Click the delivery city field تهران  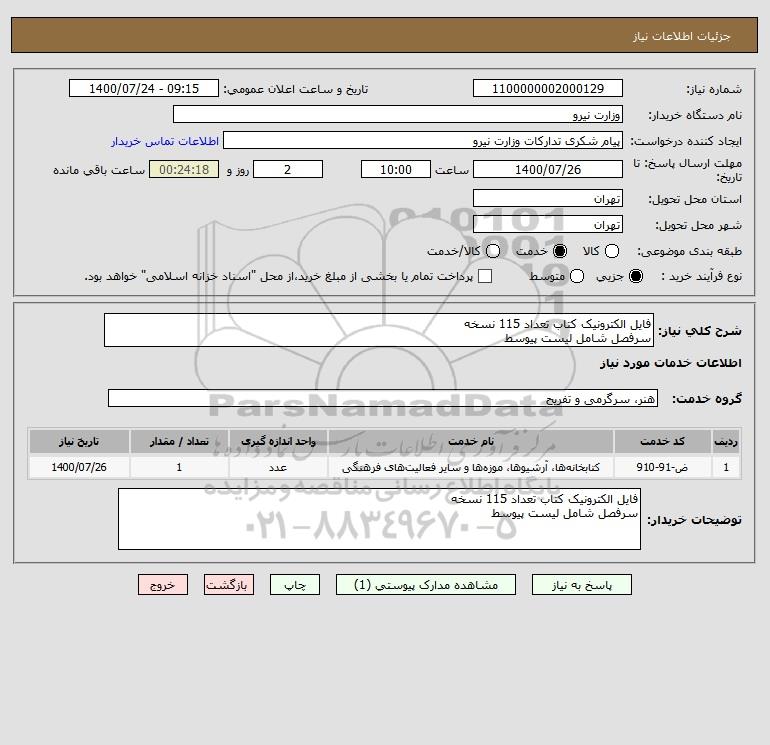coord(548,224)
